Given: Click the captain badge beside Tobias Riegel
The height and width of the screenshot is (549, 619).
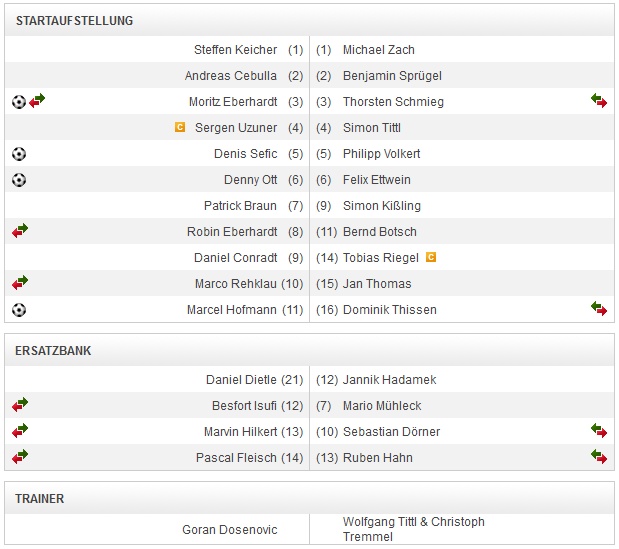Looking at the screenshot, I should click(x=431, y=257).
